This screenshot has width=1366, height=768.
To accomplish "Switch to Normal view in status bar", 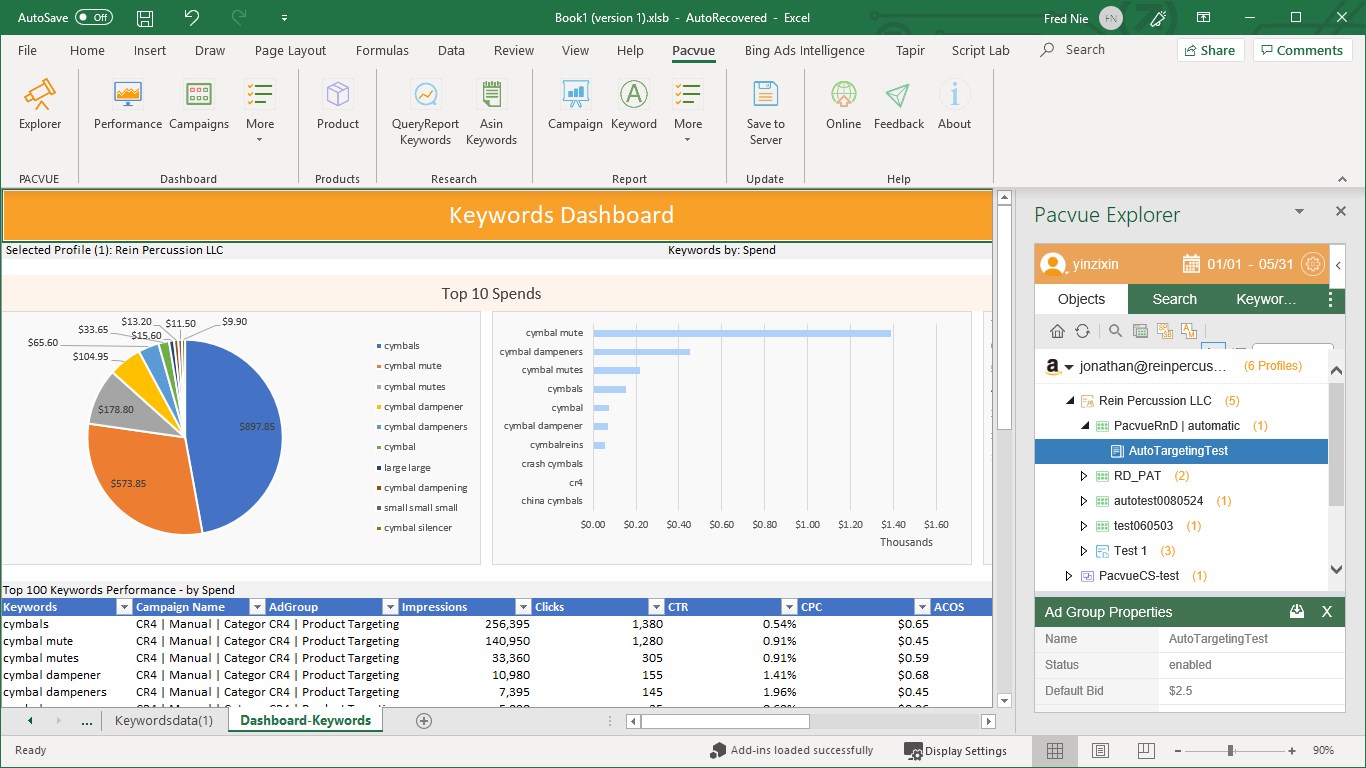I will point(1055,750).
